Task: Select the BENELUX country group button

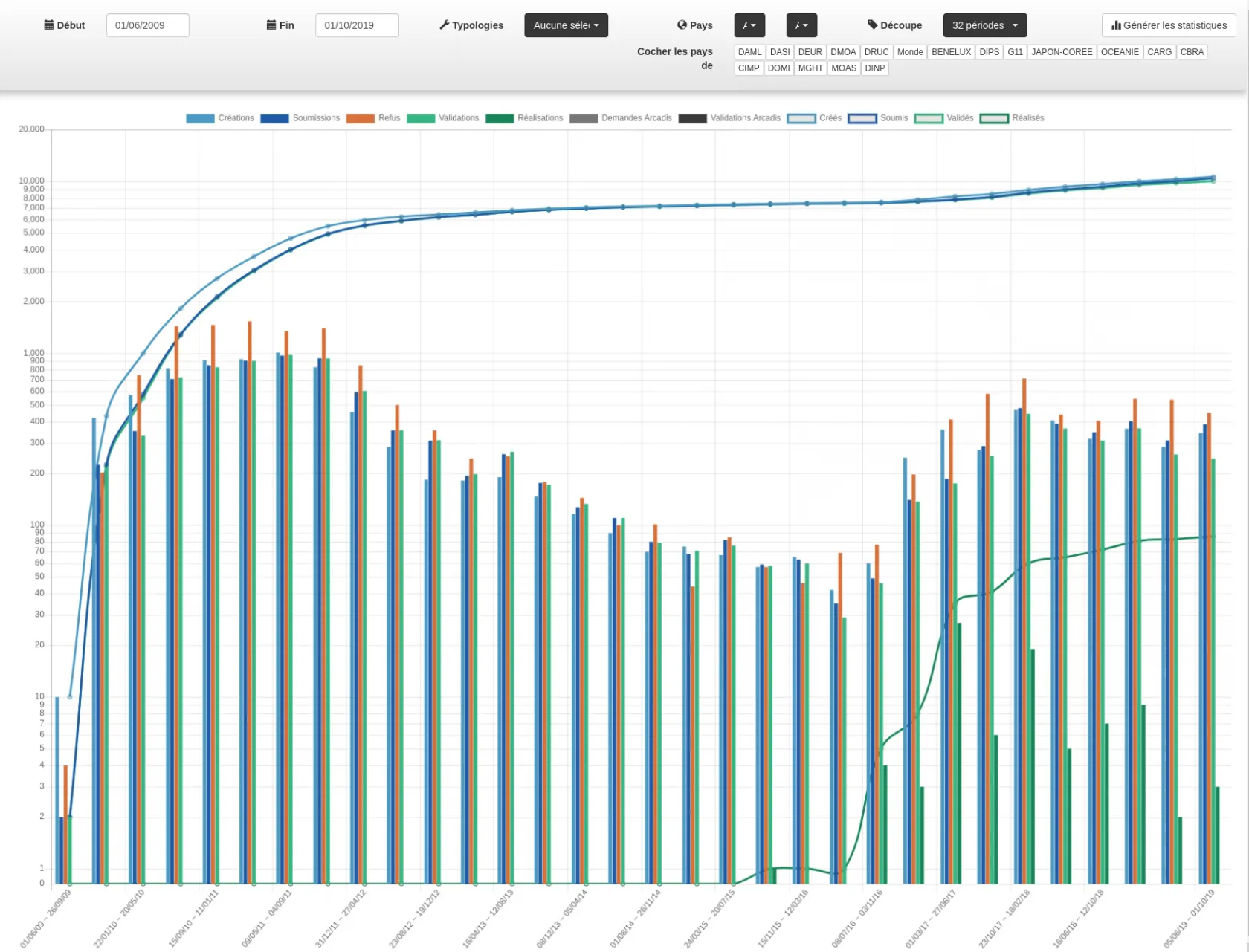Action: (x=951, y=52)
